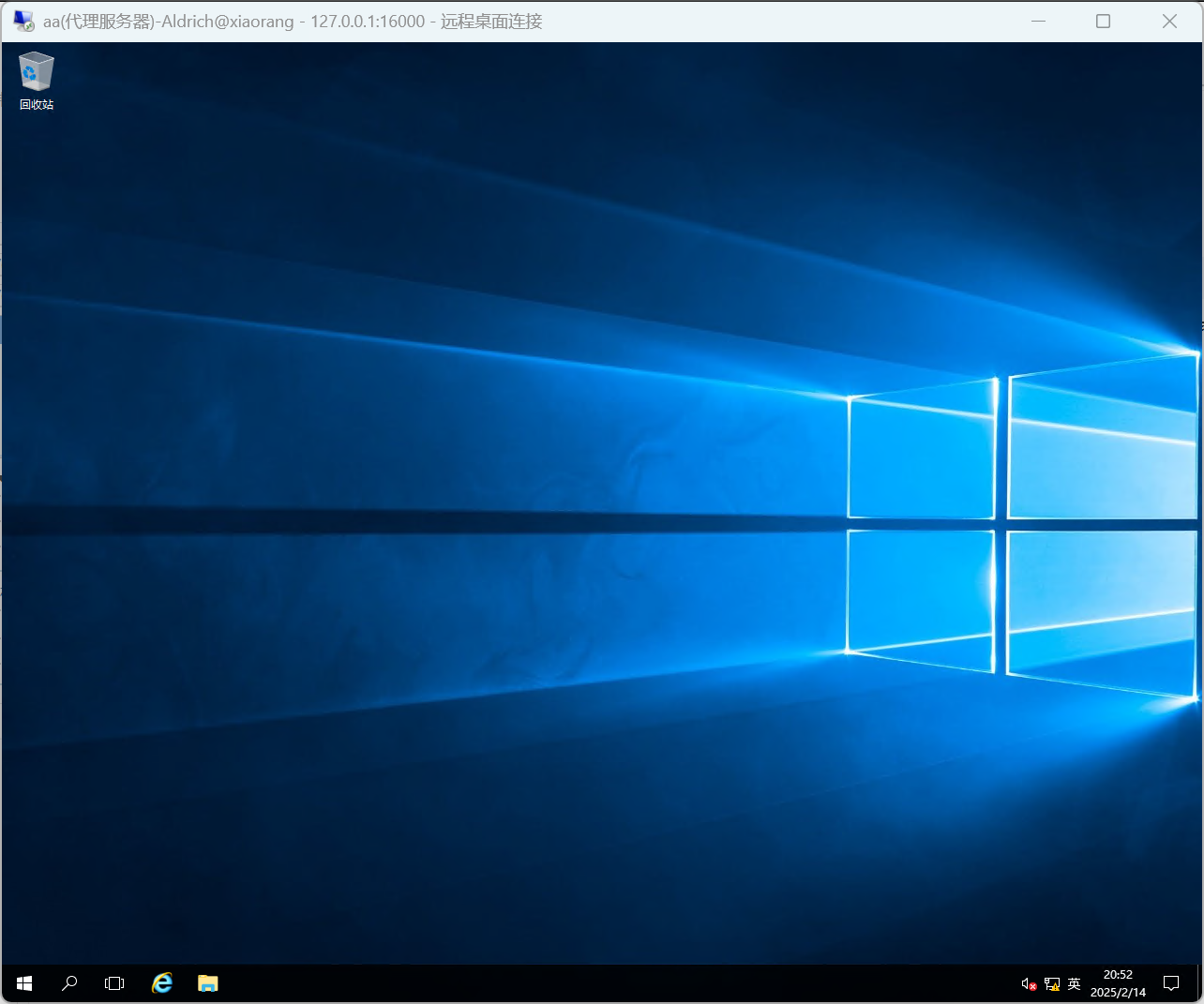Open the Recycle Bin desktop icon
This screenshot has width=1204, height=1004.
37,82
